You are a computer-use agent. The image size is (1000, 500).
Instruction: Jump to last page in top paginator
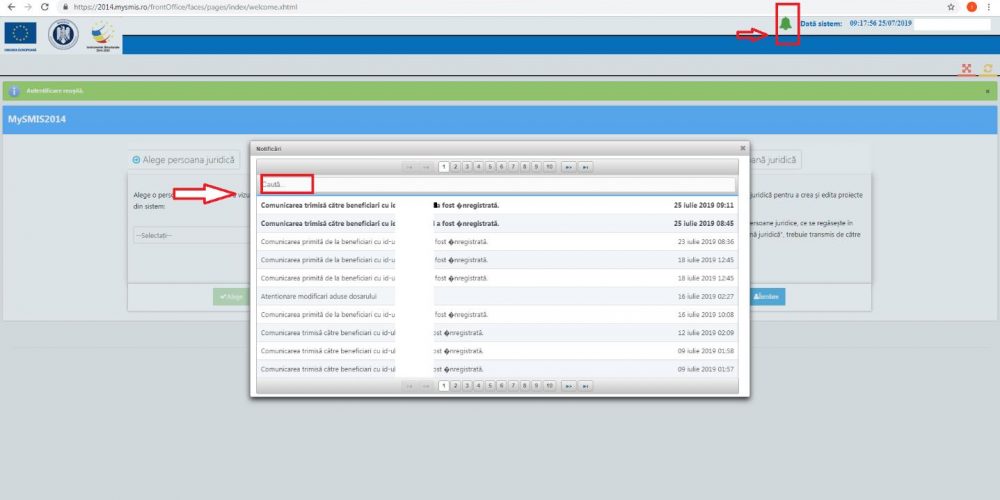click(586, 167)
